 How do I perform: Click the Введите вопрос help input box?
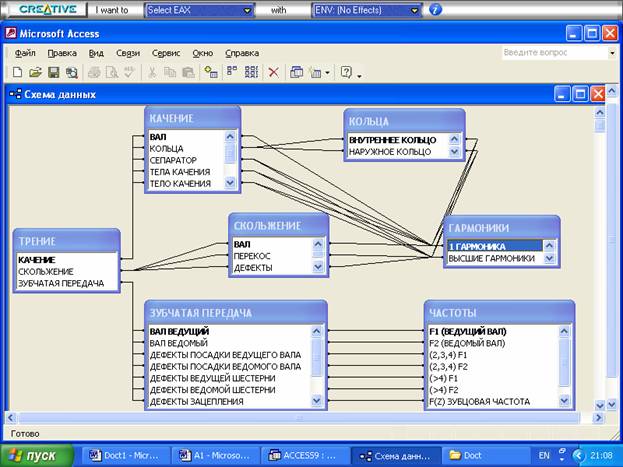point(555,52)
